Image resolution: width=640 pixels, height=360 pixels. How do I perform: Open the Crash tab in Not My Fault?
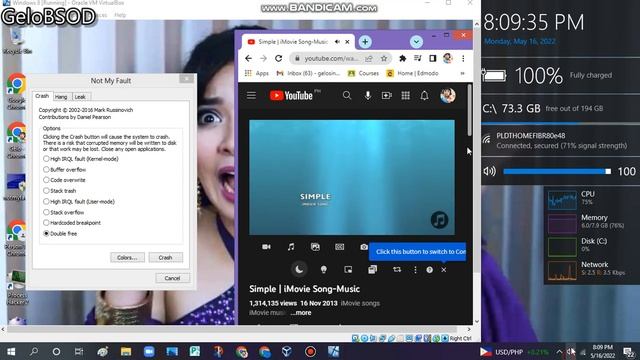click(42, 96)
